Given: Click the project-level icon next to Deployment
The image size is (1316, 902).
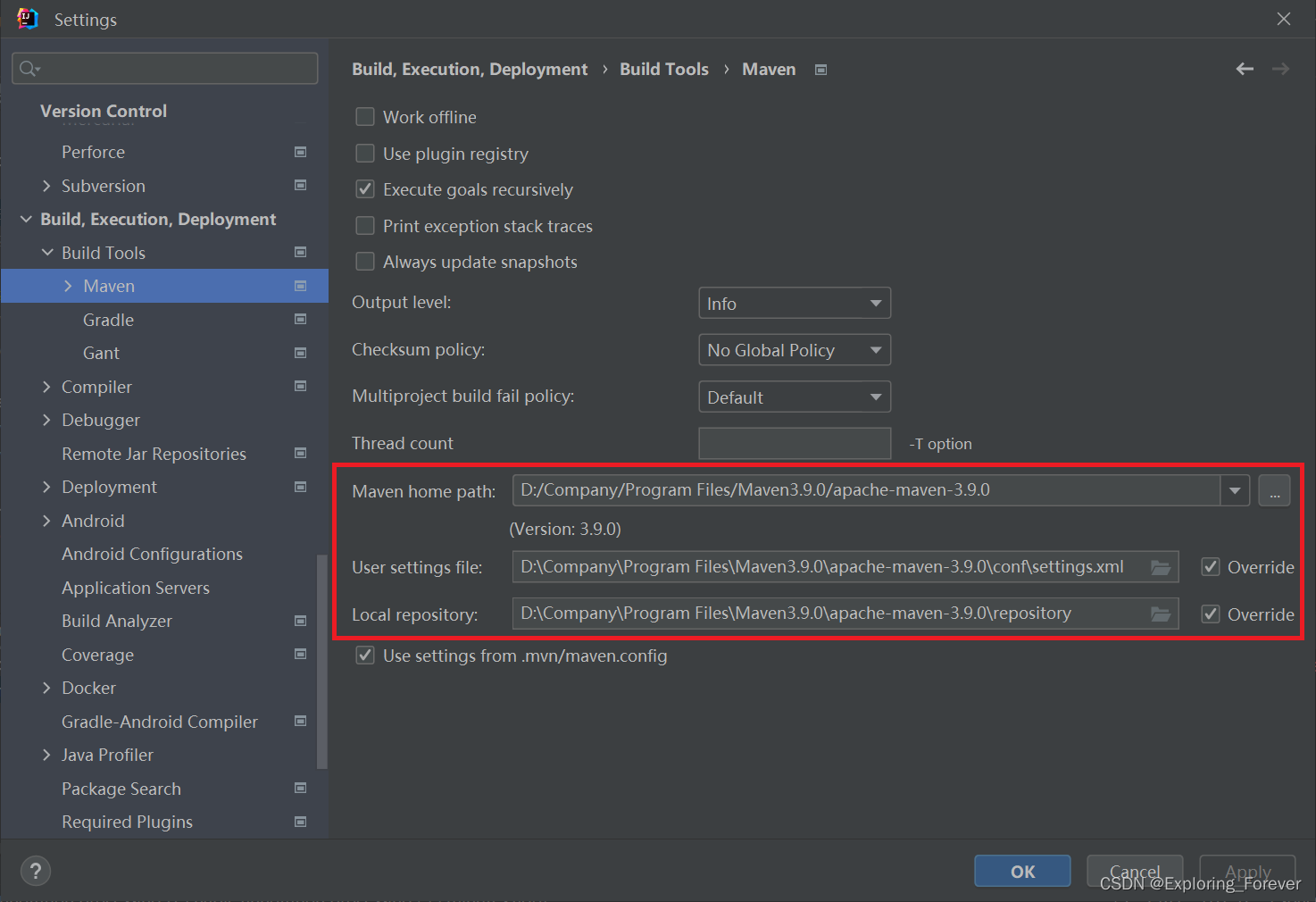Looking at the screenshot, I should coord(301,487).
